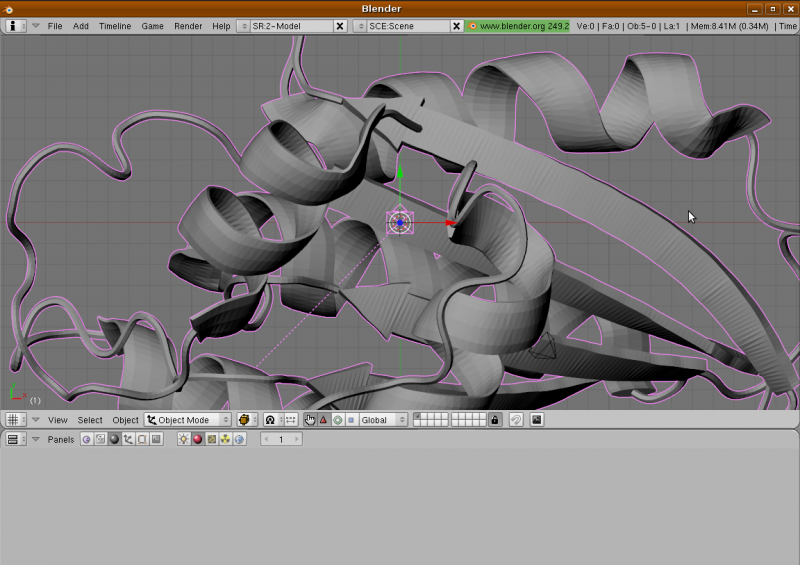
Task: Delete the SCE:Scene with X button
Action: pyautogui.click(x=457, y=26)
